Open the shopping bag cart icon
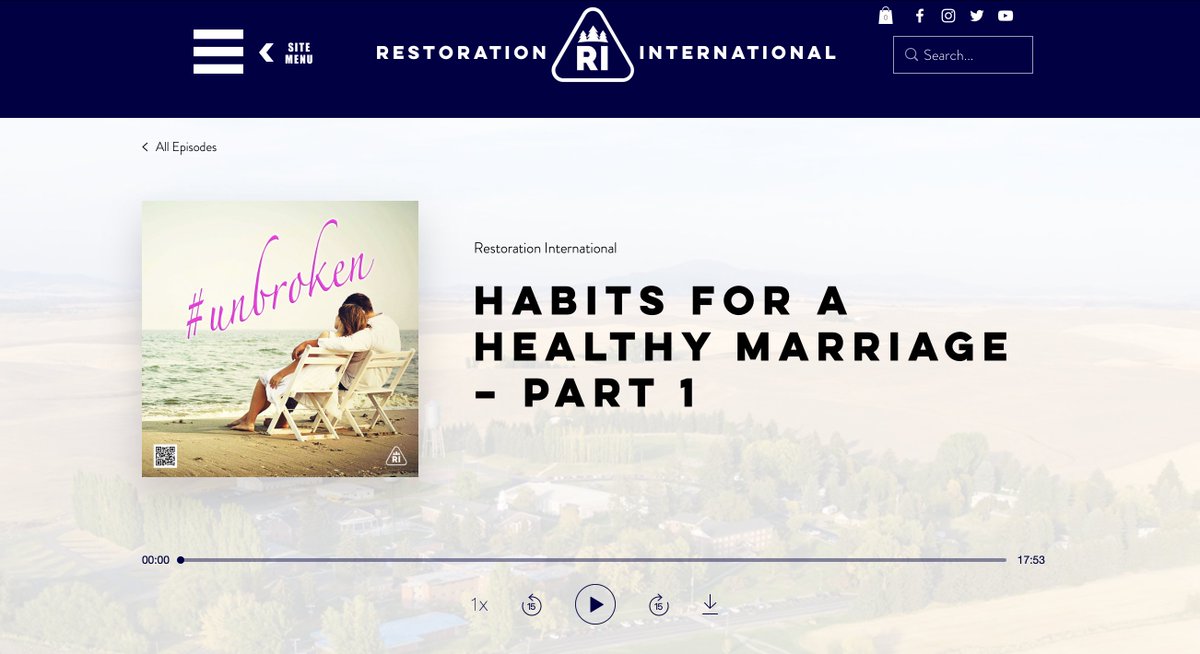 (x=885, y=15)
